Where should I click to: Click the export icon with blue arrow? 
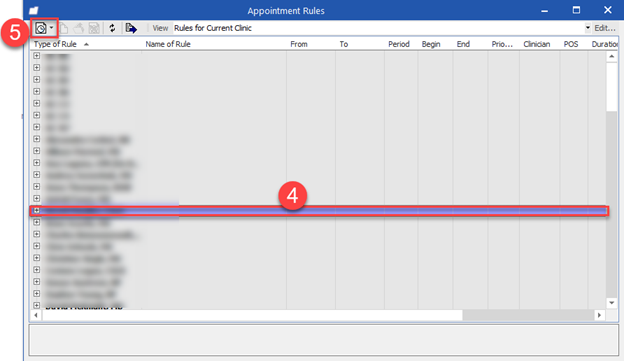point(131,28)
